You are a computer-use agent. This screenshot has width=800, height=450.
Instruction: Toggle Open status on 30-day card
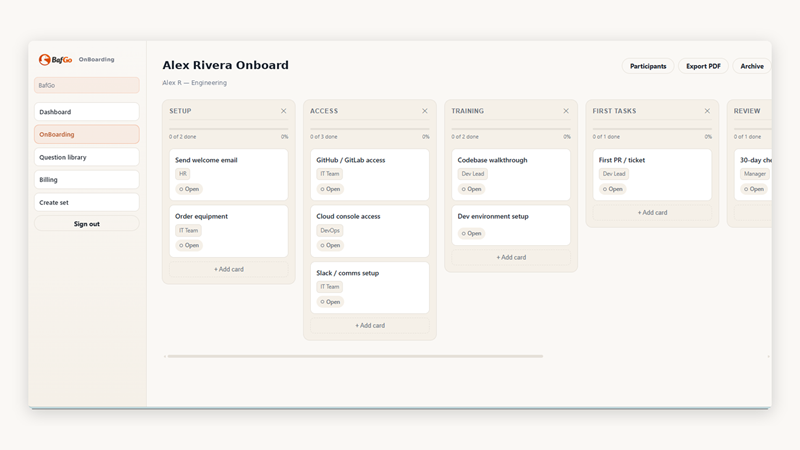point(754,189)
